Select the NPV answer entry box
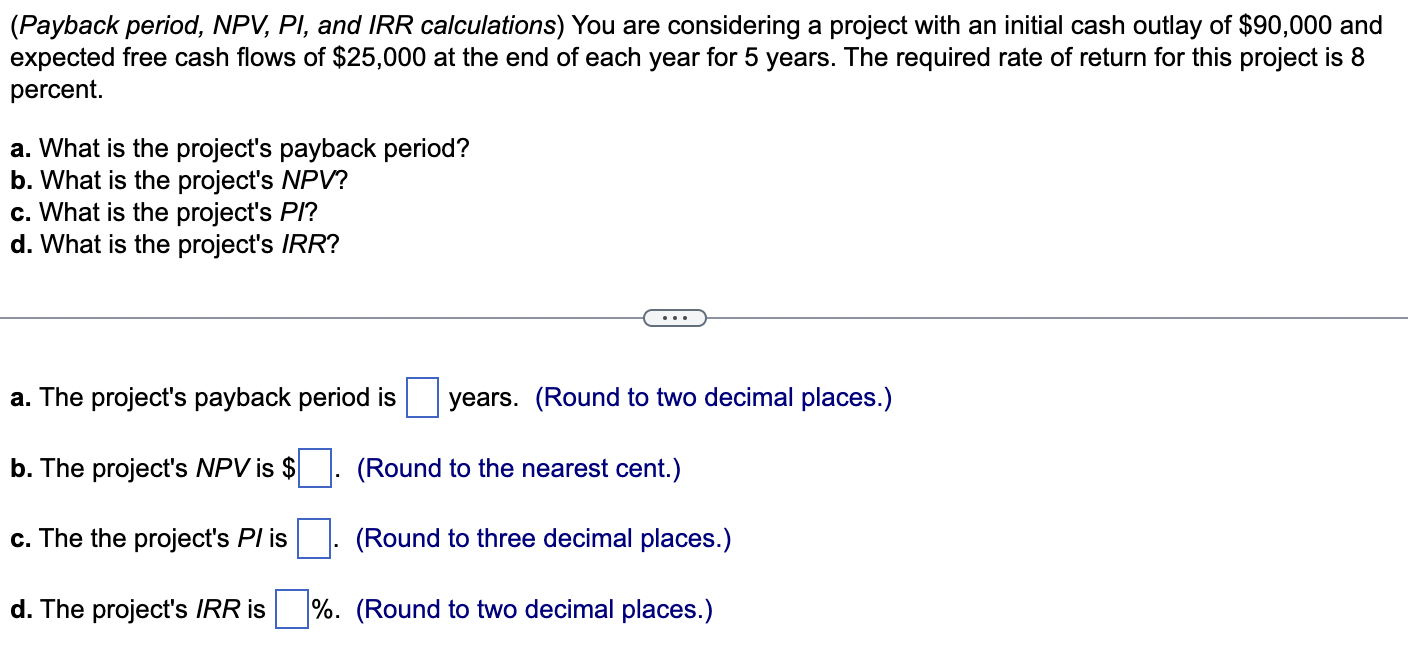The image size is (1414, 670). point(313,468)
